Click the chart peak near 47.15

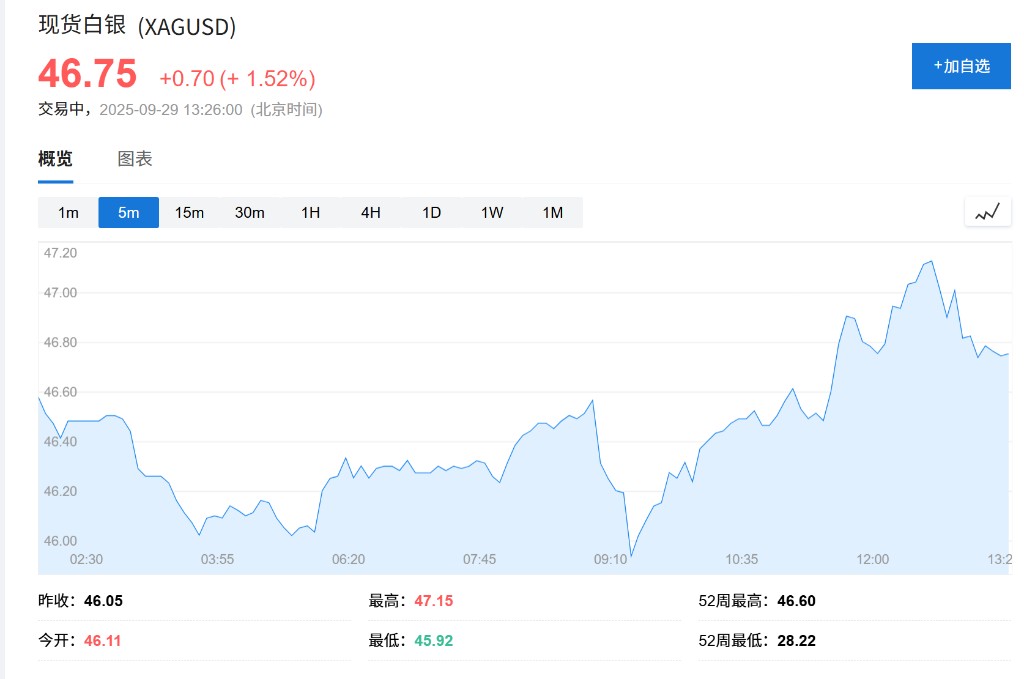pos(931,262)
